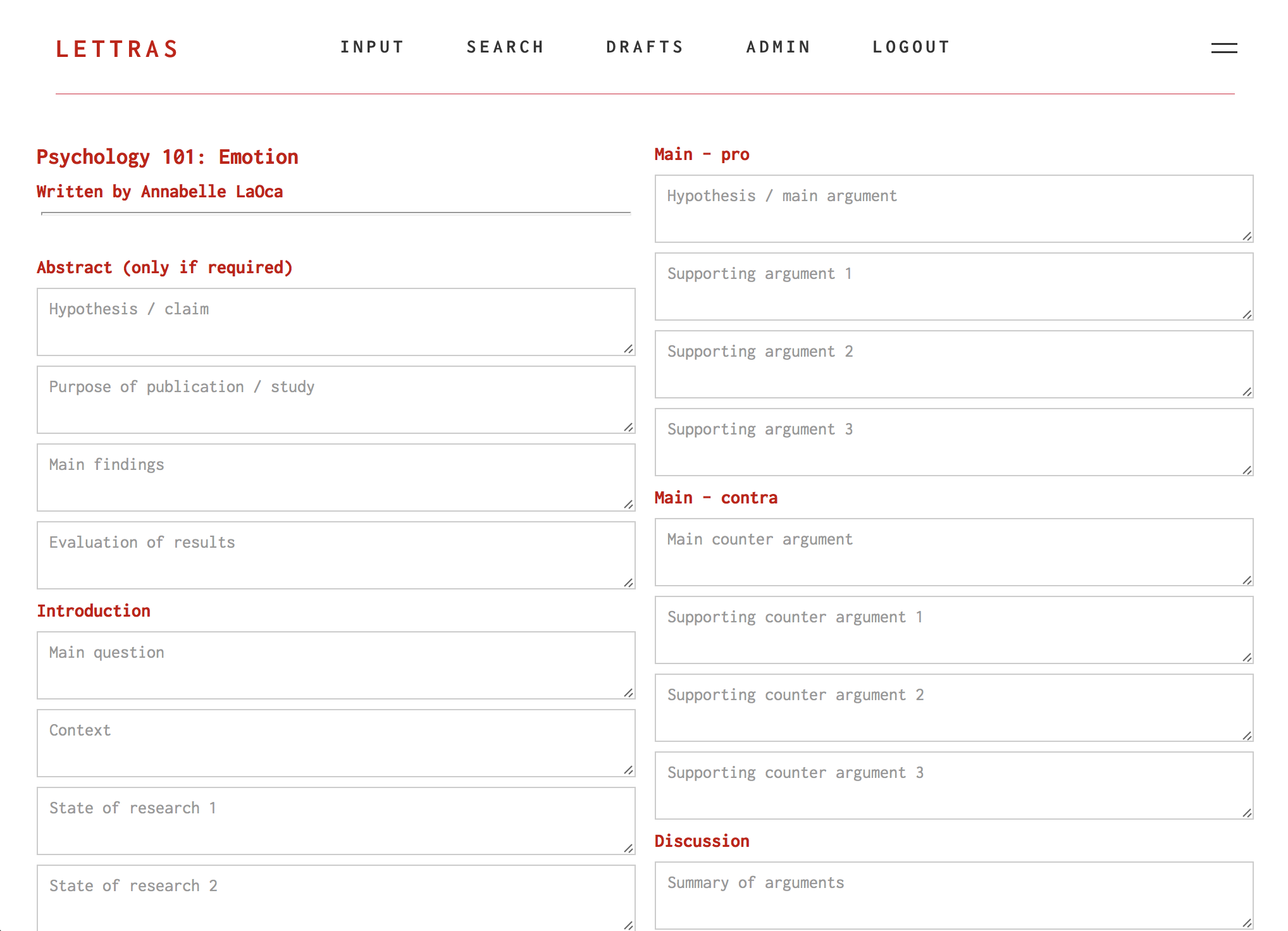Focus the Summary of arguments text area
This screenshot has width=1288, height=931.
954,896
